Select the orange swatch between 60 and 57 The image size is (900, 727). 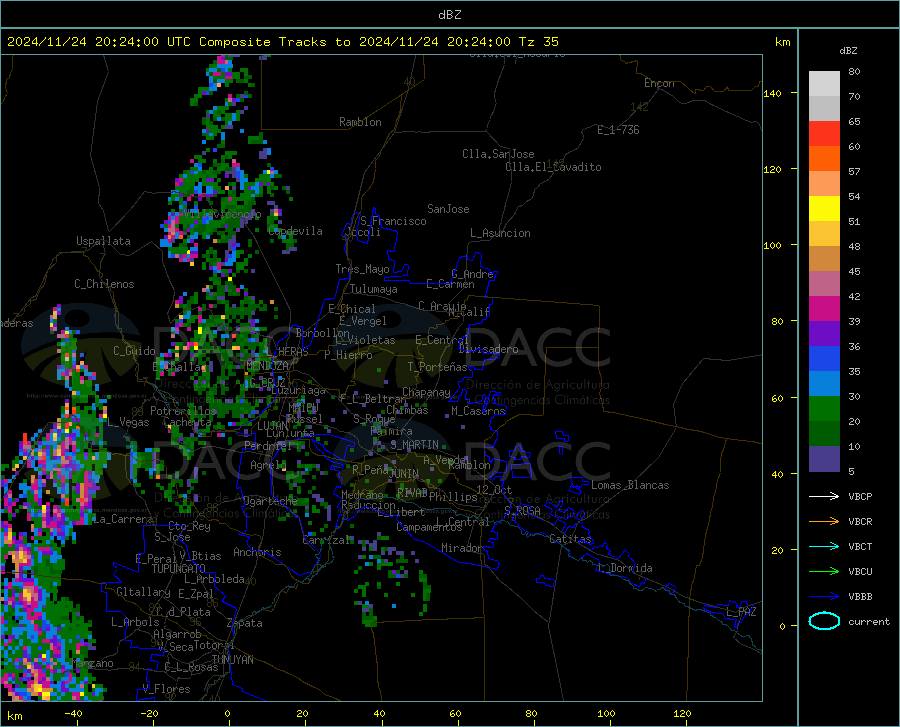point(824,159)
